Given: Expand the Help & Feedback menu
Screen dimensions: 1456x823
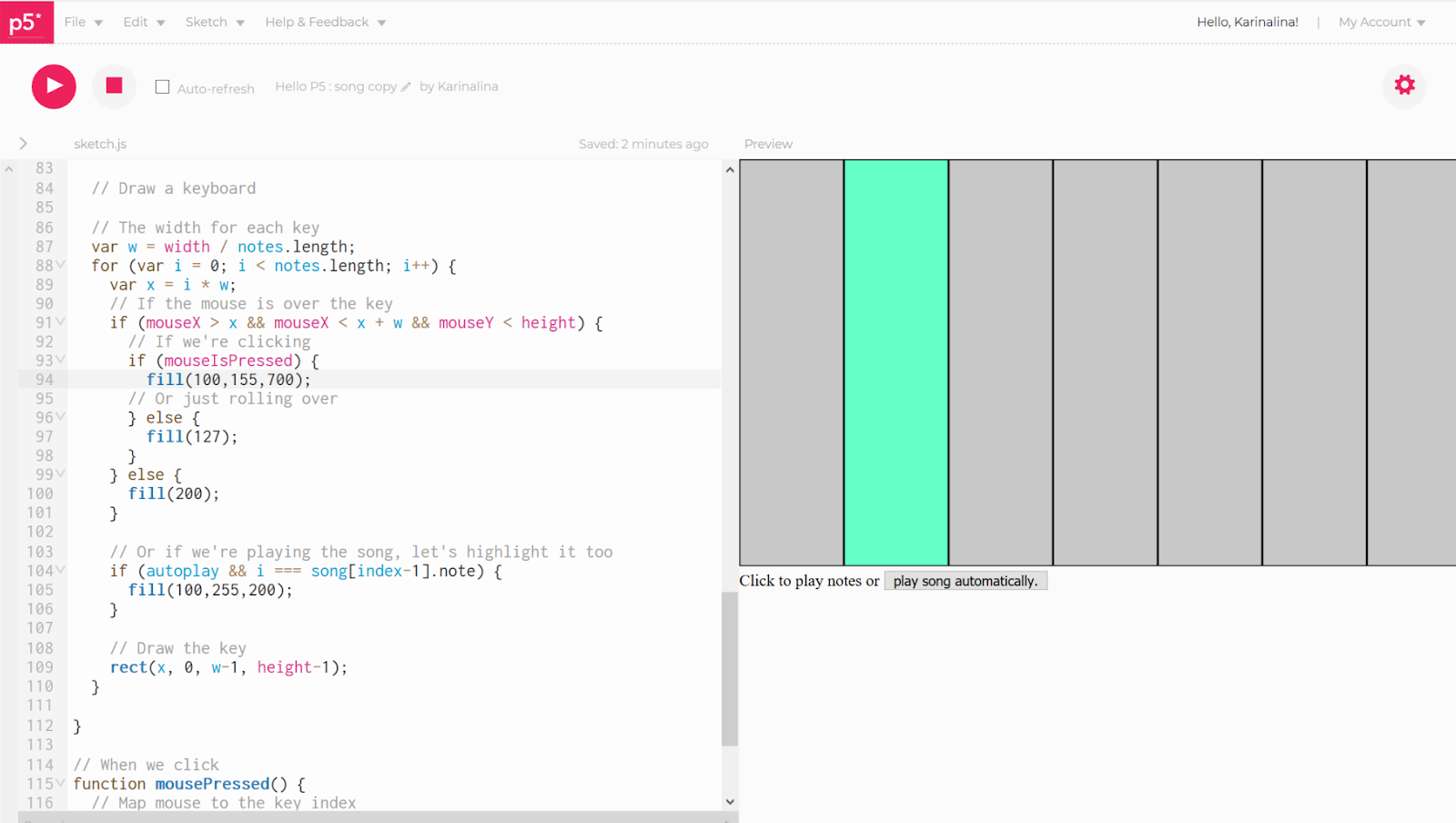Looking at the screenshot, I should [318, 21].
